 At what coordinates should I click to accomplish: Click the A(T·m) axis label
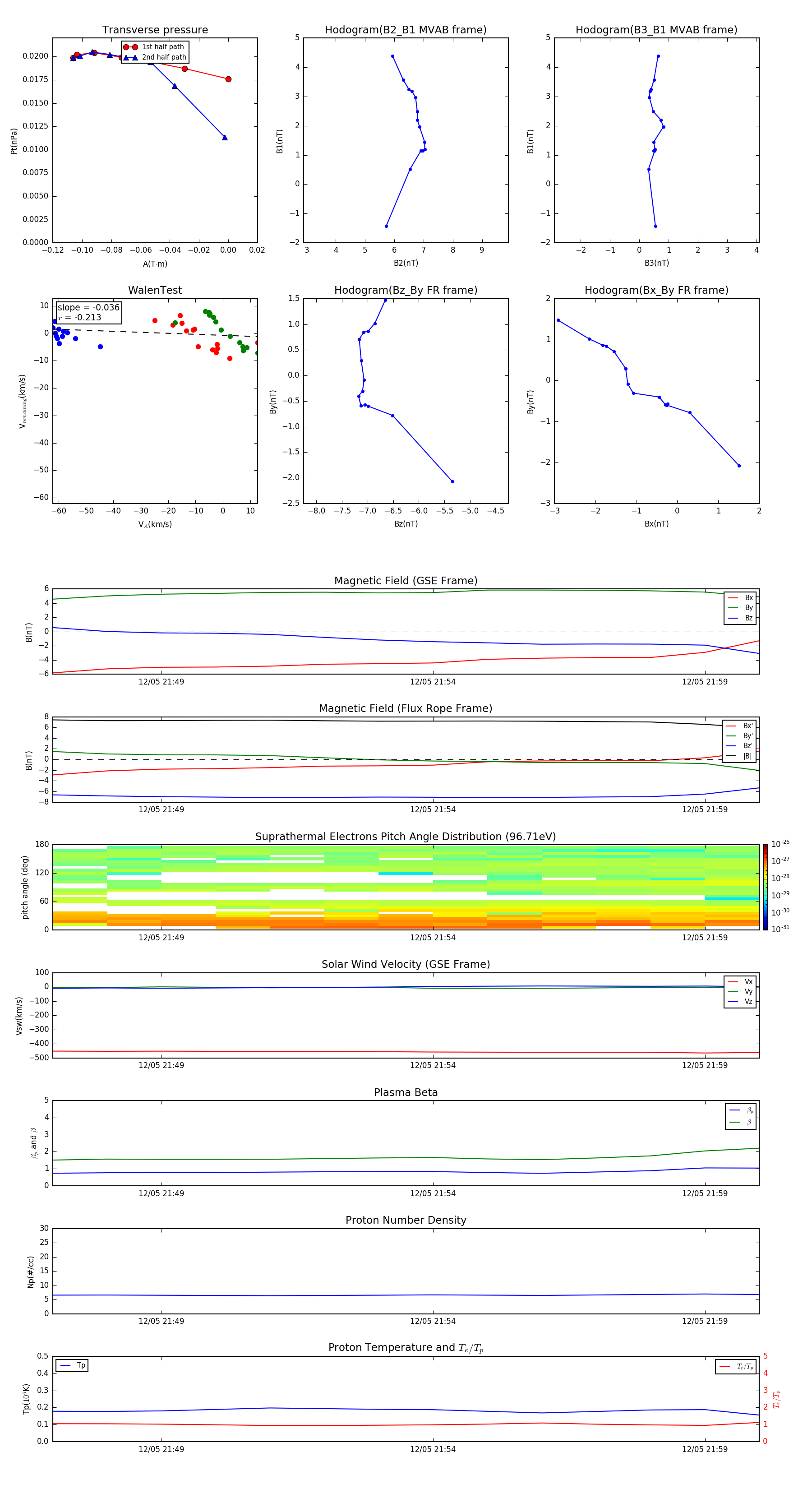click(x=155, y=264)
